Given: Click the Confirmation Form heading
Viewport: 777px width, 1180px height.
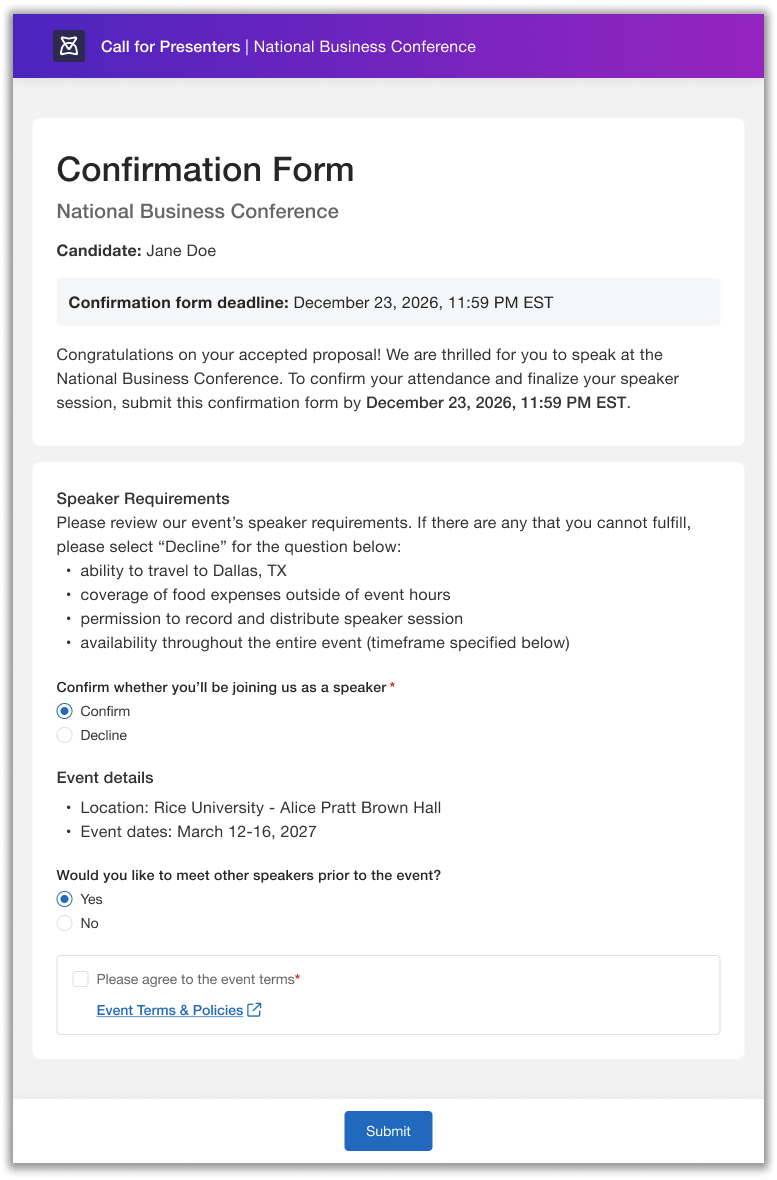Looking at the screenshot, I should 205,170.
